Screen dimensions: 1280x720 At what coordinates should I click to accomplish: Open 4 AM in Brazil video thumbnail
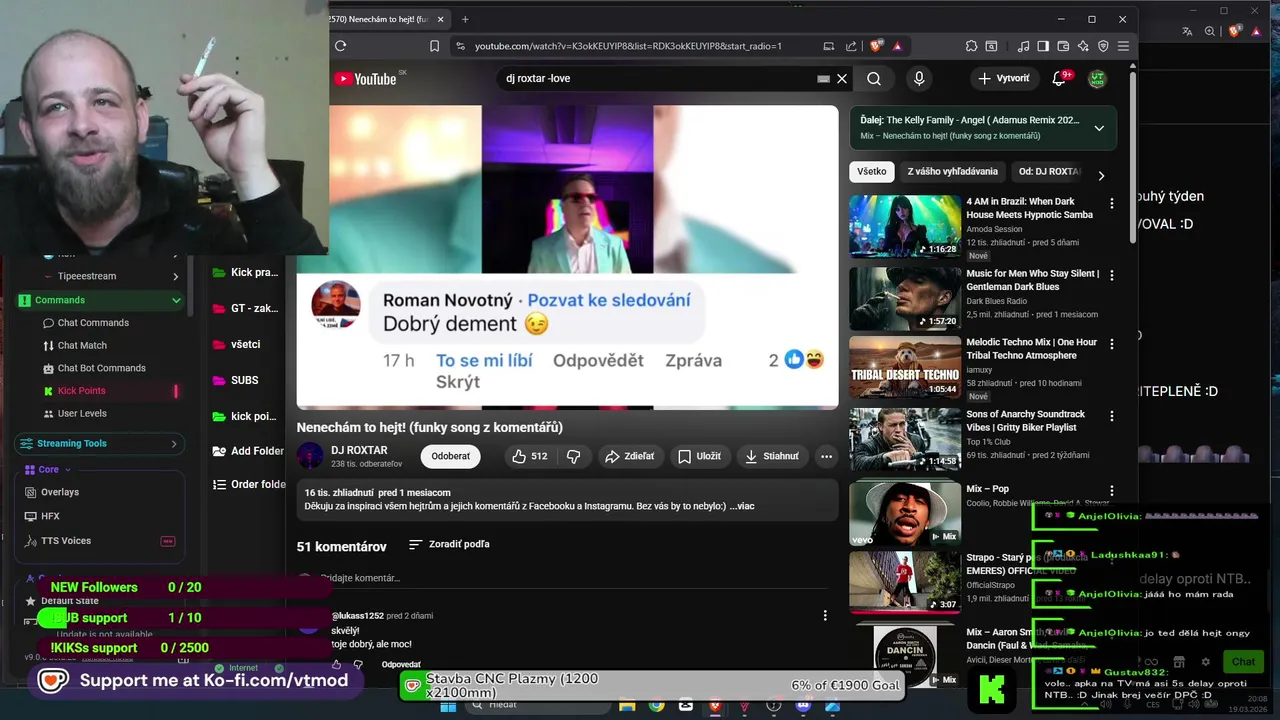point(905,226)
